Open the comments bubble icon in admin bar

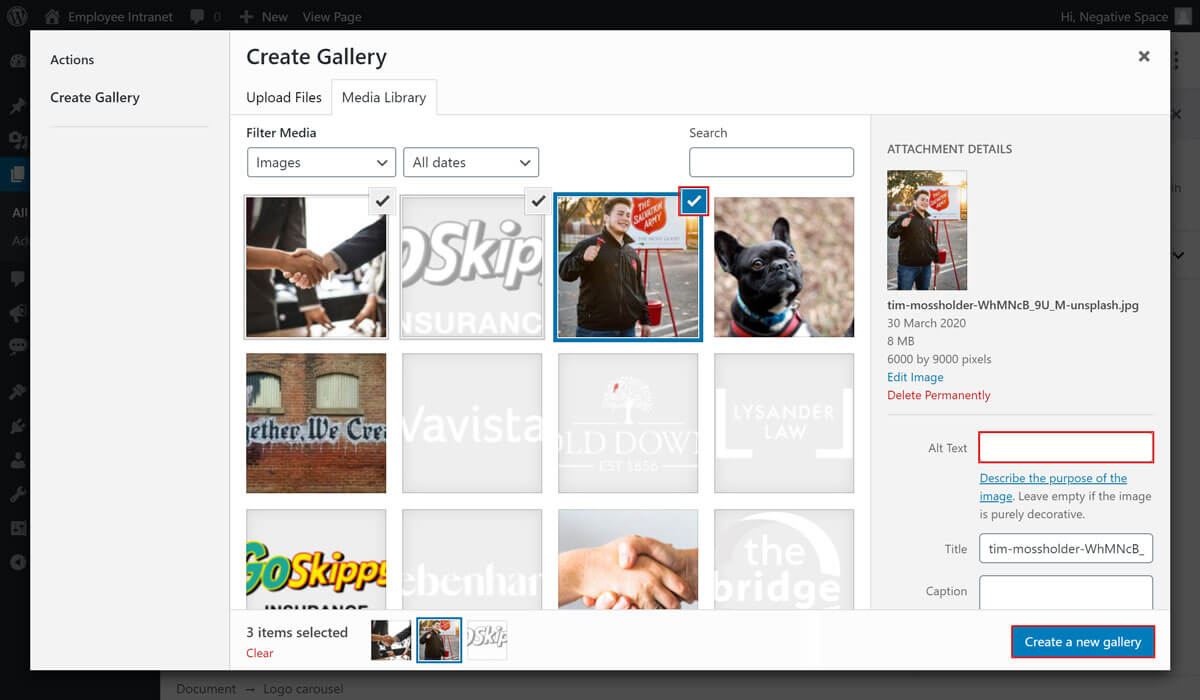pyautogui.click(x=196, y=16)
